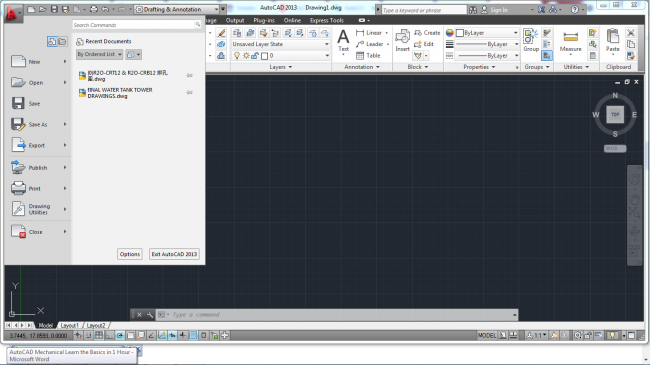Screen dimensions: 650x365
Task: Click the command line customize wrench icon
Action: point(150,315)
